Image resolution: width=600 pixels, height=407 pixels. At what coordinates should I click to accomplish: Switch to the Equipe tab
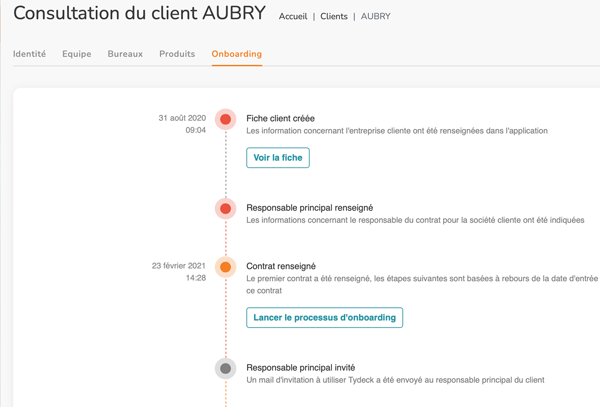[77, 54]
